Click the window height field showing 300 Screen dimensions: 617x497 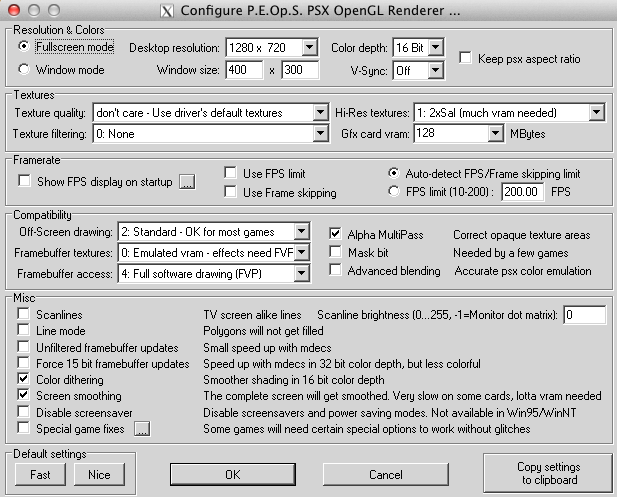[x=300, y=70]
